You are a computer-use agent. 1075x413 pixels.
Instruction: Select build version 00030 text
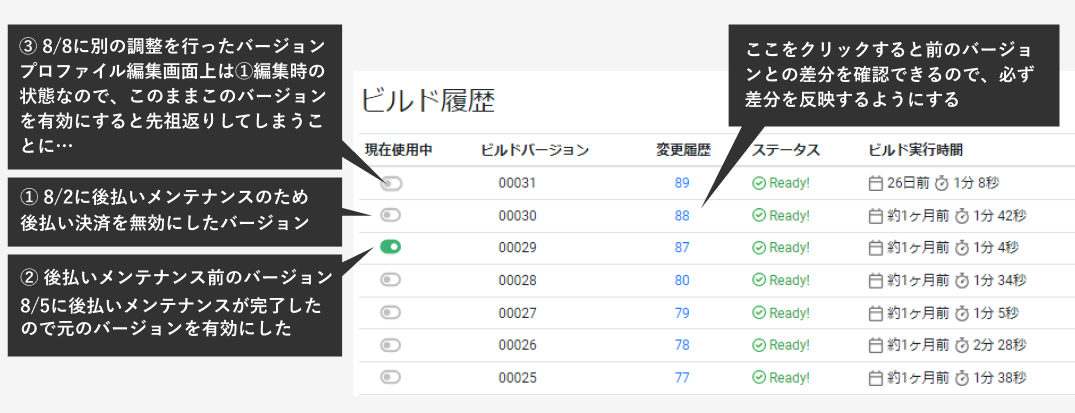517,215
